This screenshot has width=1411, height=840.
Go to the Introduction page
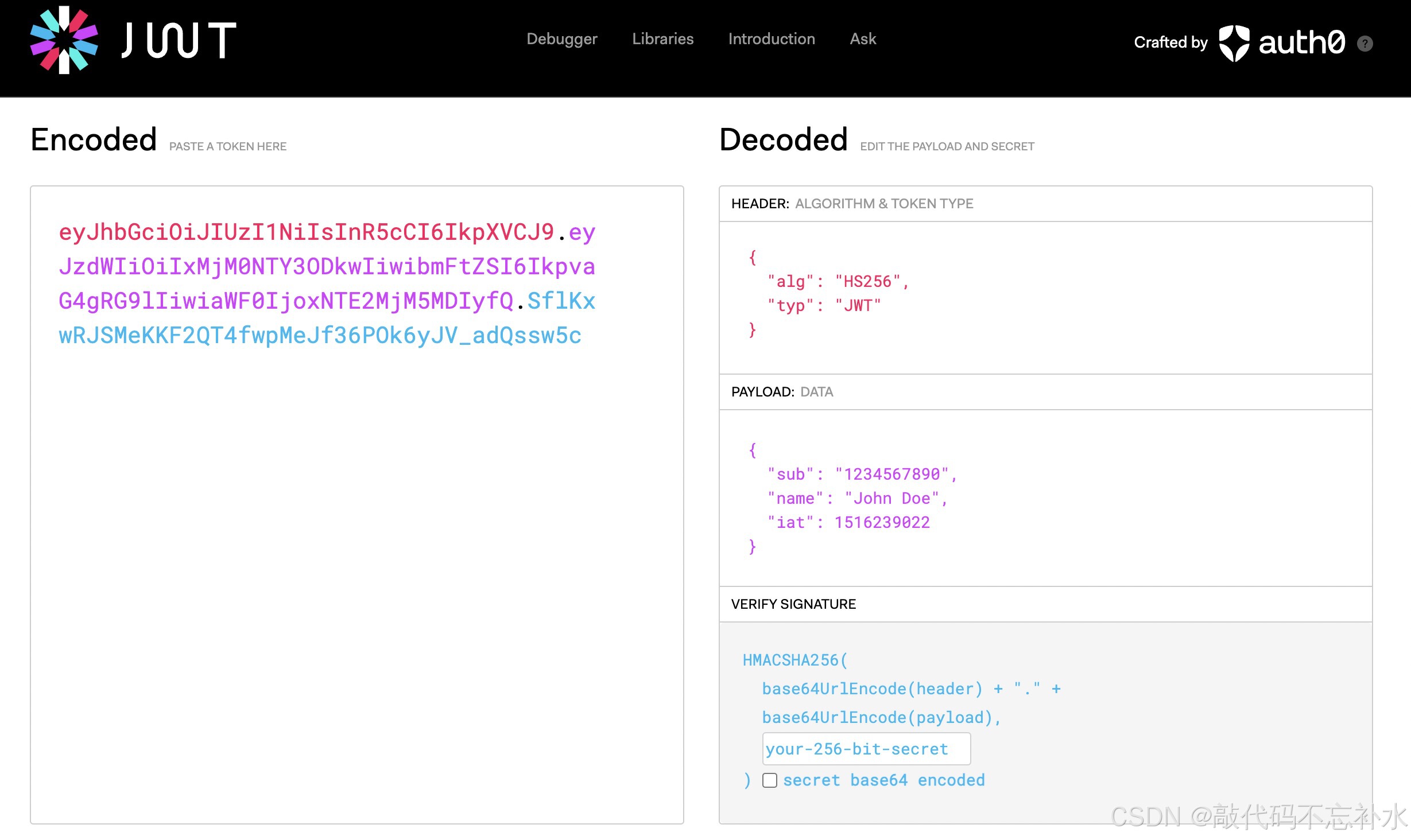(x=771, y=39)
